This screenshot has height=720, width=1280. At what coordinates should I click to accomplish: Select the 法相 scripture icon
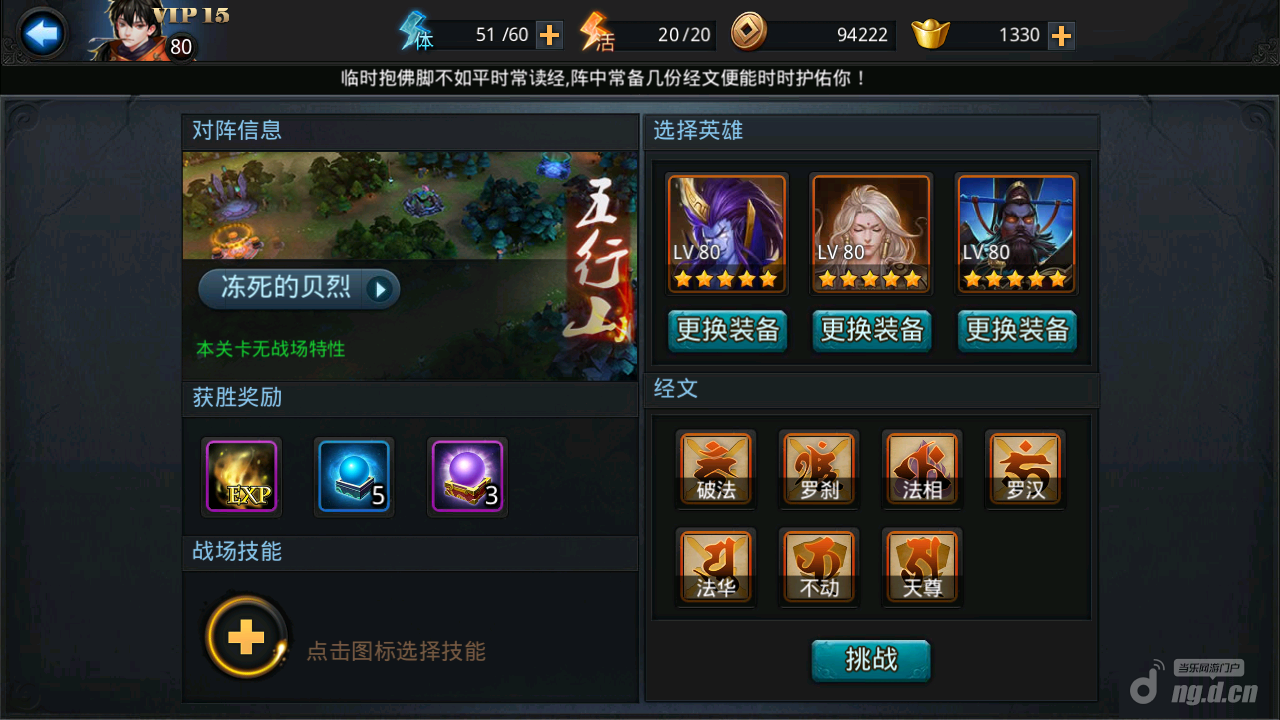click(922, 468)
